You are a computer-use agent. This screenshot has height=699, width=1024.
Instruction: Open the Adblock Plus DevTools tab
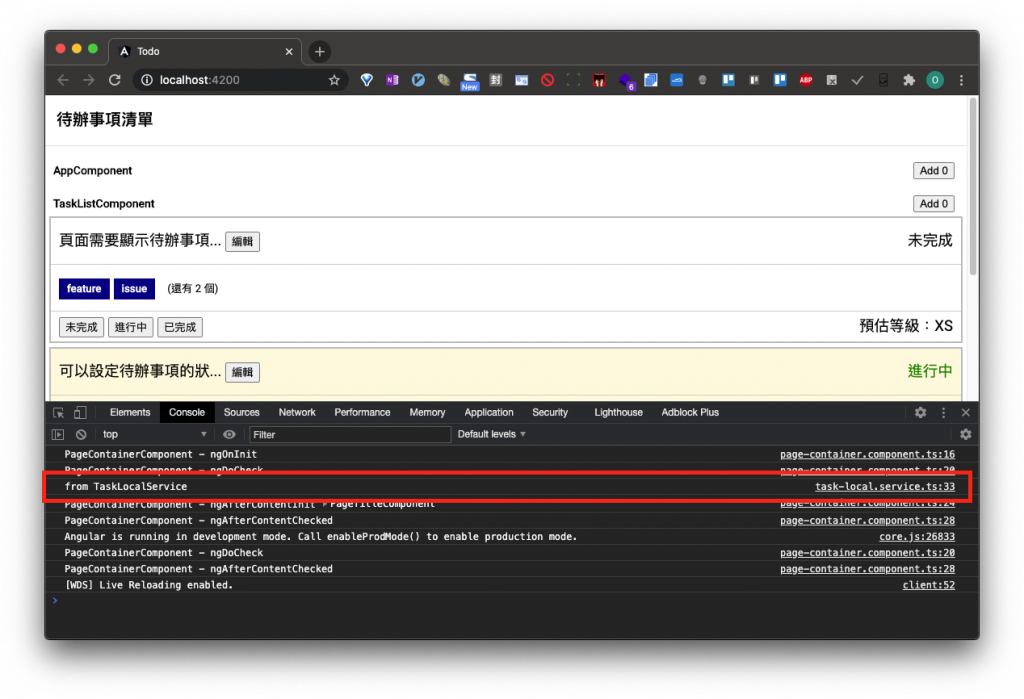[x=690, y=413]
